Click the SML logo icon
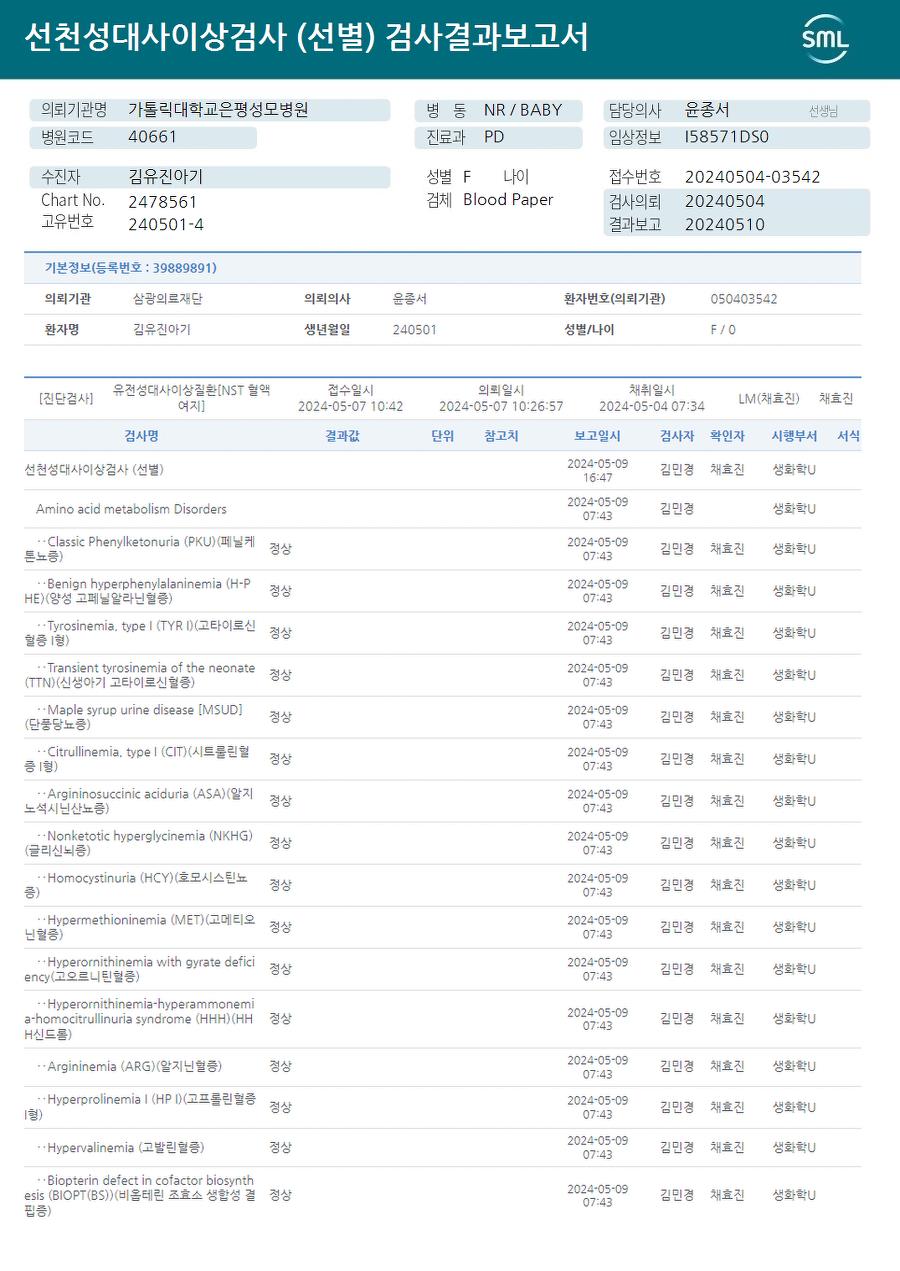 825,39
